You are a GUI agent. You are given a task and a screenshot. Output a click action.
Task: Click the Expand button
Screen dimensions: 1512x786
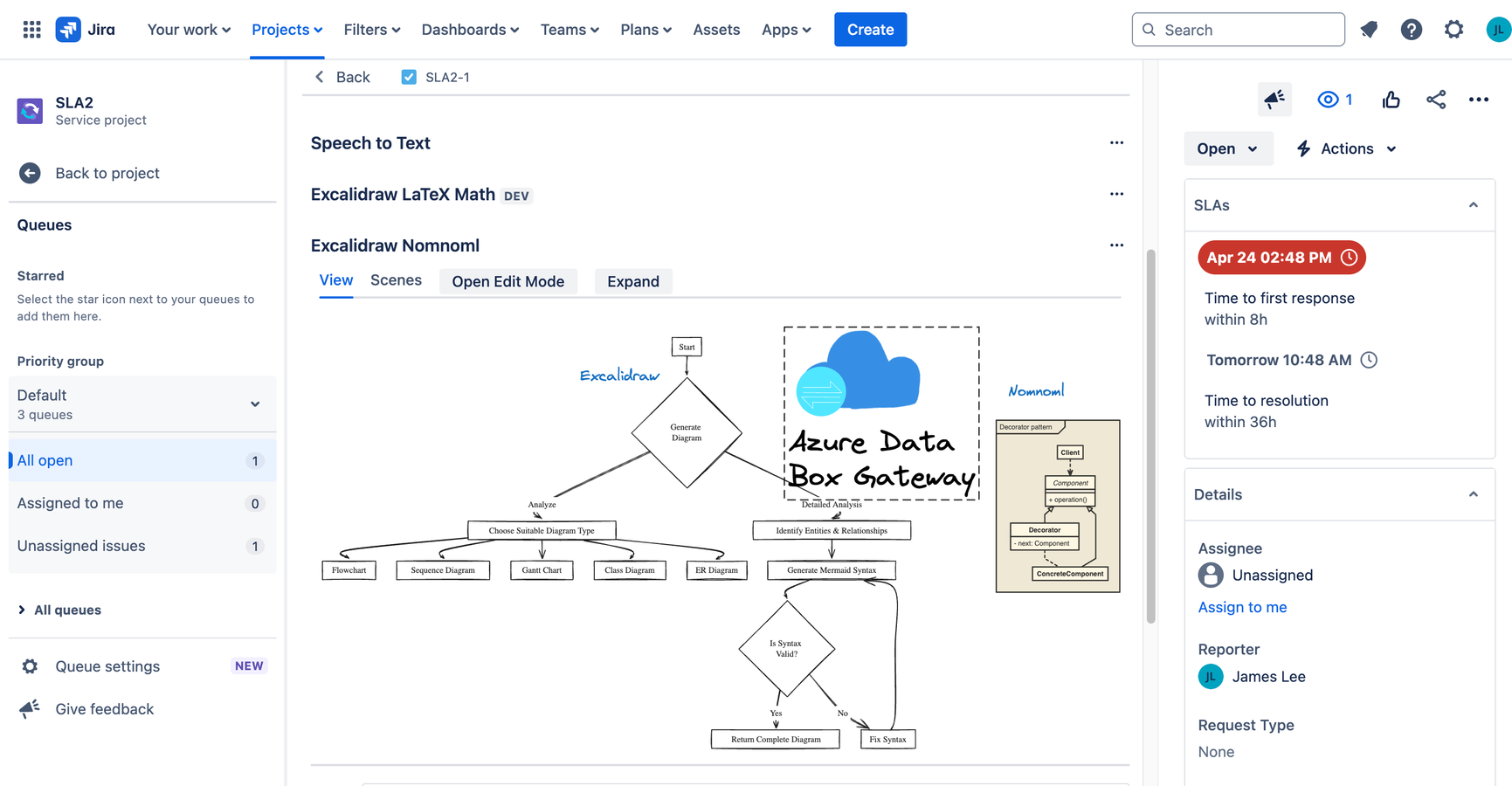633,281
